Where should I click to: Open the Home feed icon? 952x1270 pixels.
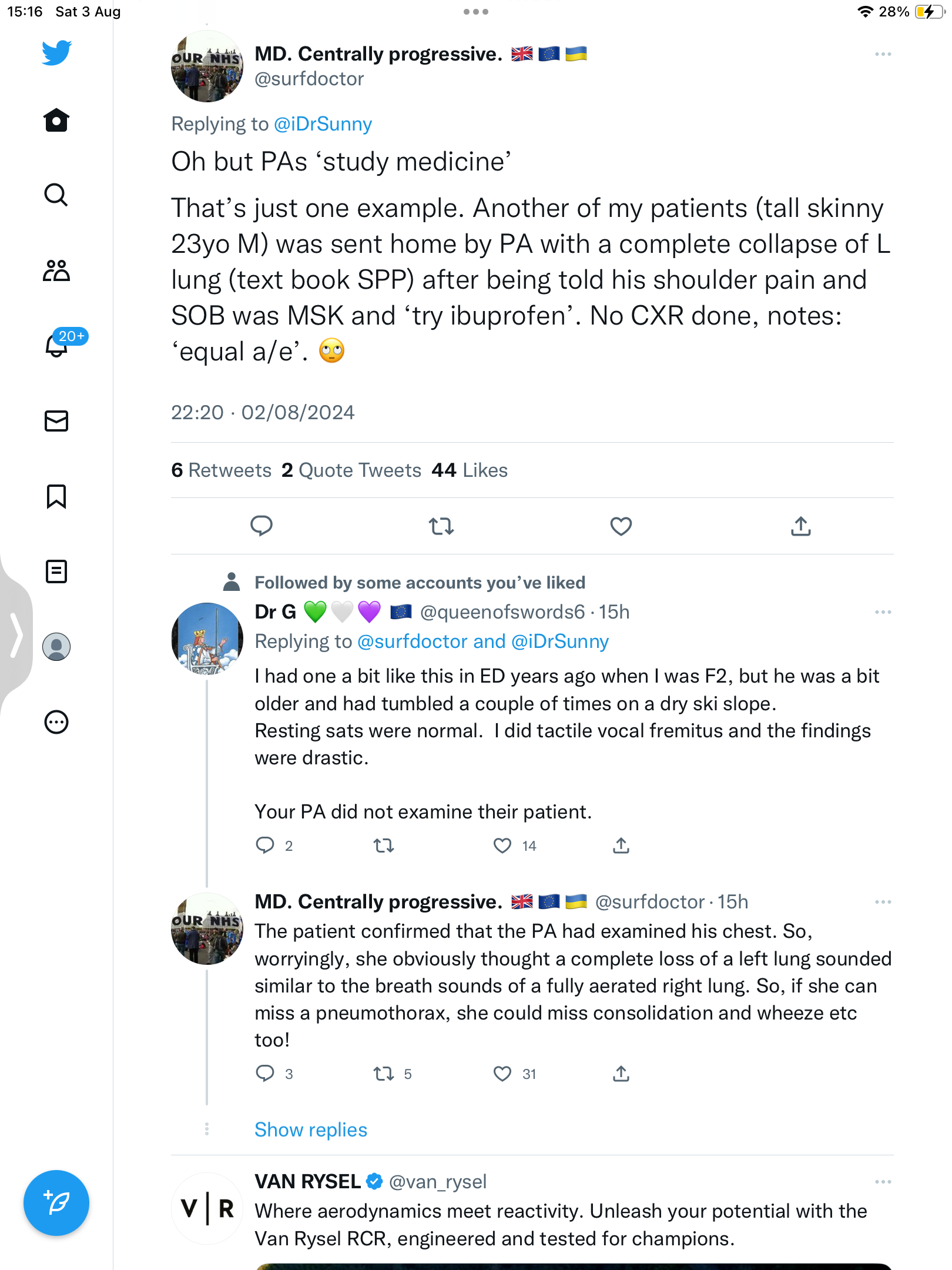(x=56, y=121)
